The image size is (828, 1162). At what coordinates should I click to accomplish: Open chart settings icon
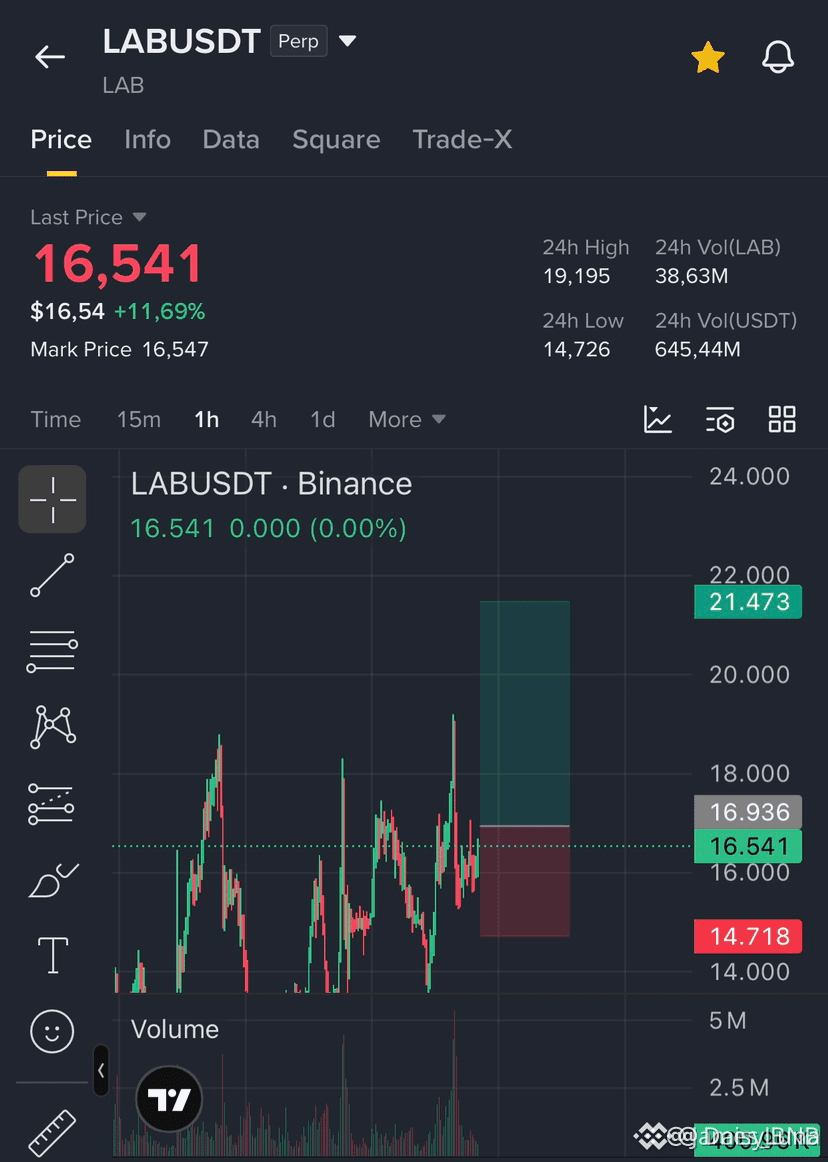pos(720,419)
